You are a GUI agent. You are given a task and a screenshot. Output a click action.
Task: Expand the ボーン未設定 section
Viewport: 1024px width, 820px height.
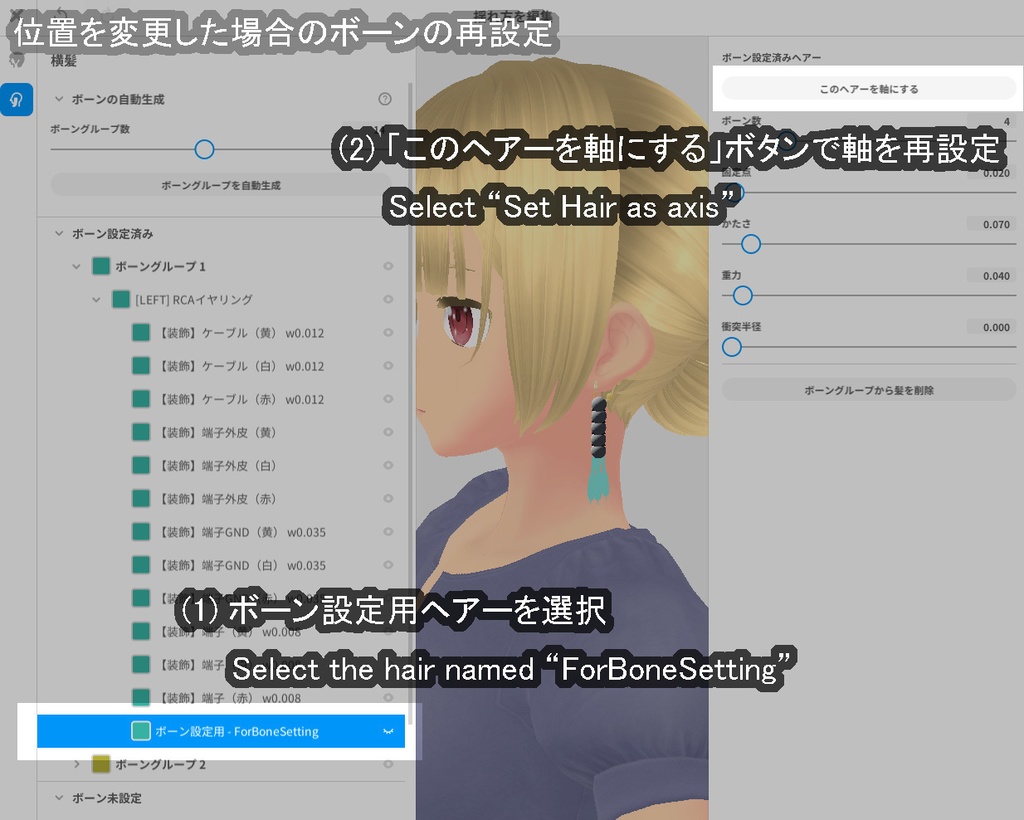[57, 797]
